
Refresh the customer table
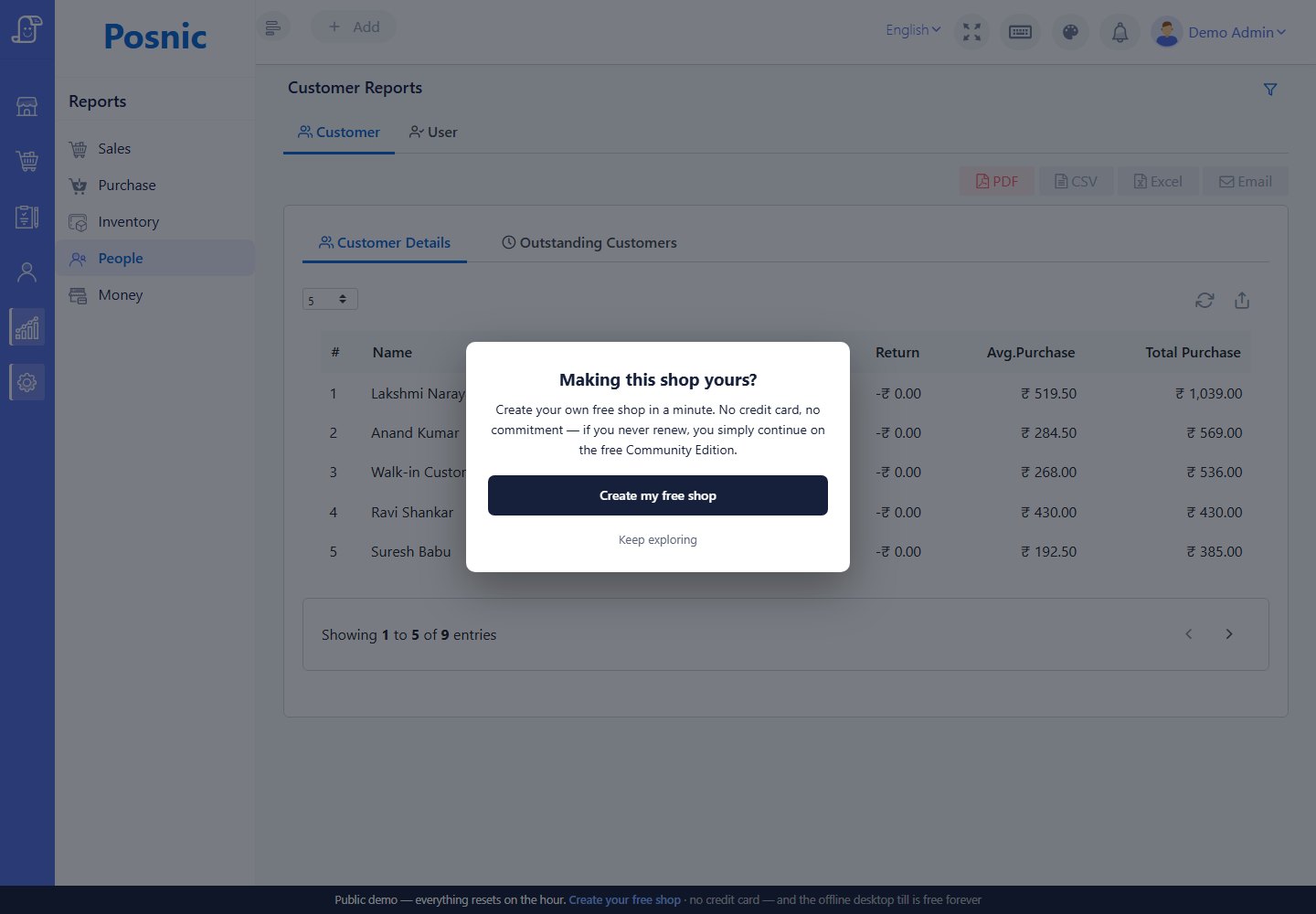1205,300
